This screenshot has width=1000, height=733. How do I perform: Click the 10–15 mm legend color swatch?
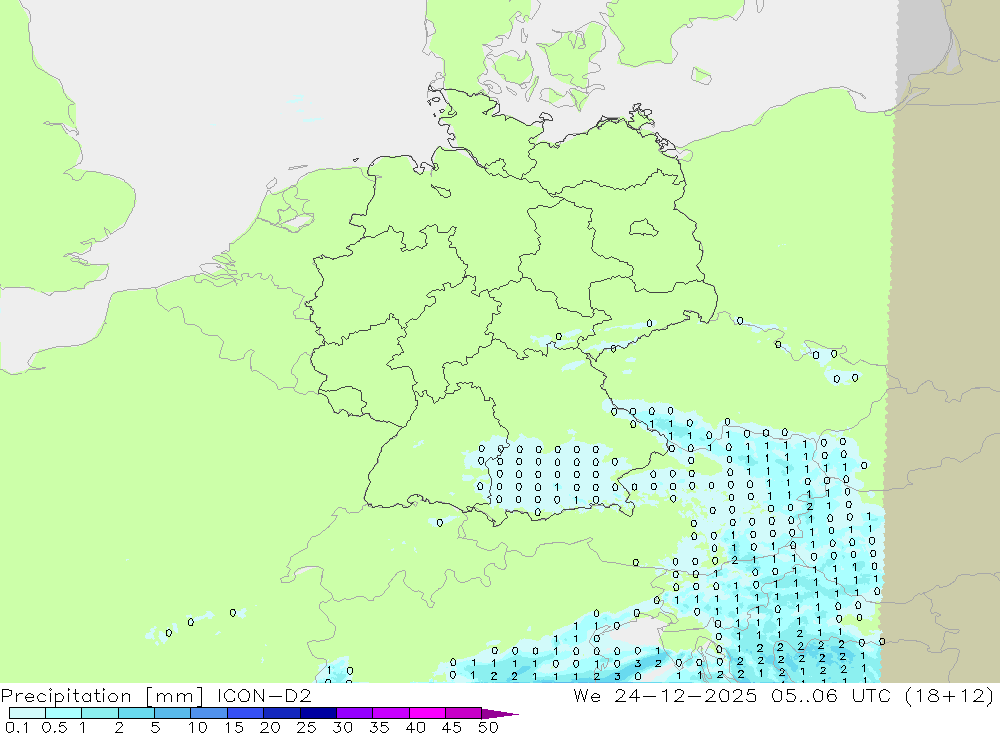pos(209,713)
